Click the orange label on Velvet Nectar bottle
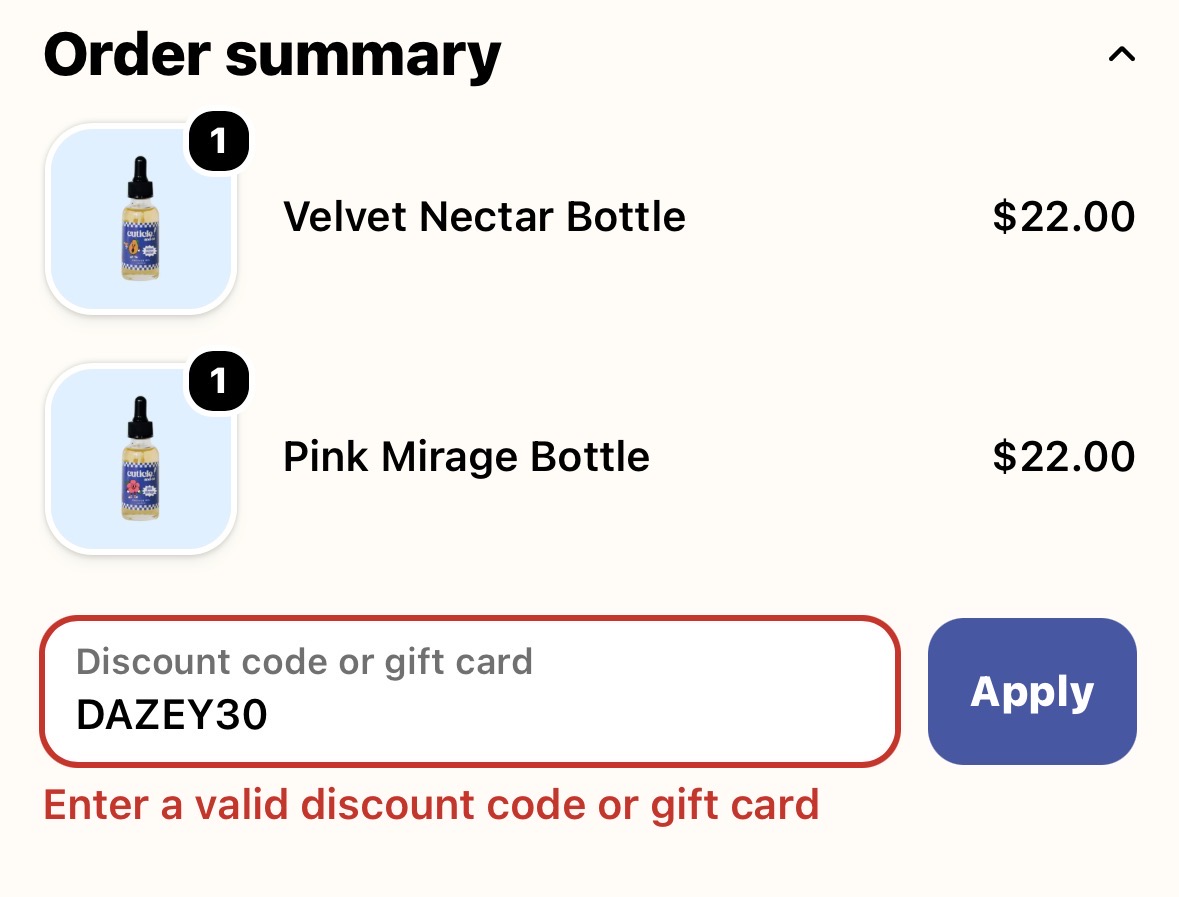Image resolution: width=1179 pixels, height=897 pixels. (132, 248)
